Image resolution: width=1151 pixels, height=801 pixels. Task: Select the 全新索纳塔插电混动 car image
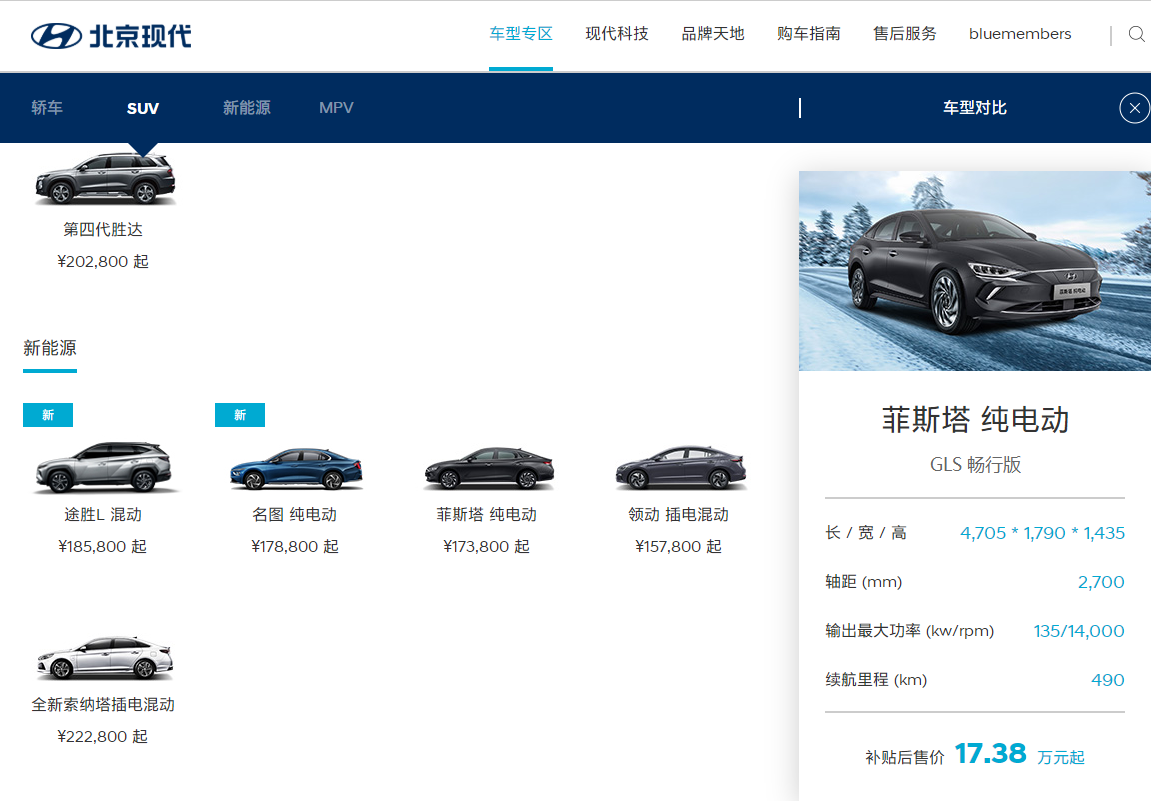pos(104,657)
